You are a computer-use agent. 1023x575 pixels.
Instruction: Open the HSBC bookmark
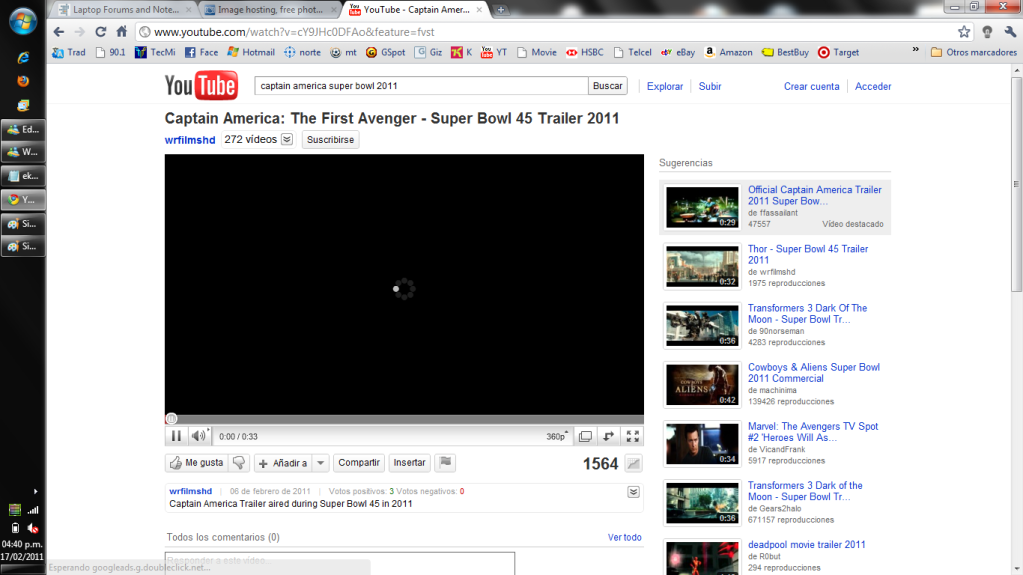click(585, 52)
